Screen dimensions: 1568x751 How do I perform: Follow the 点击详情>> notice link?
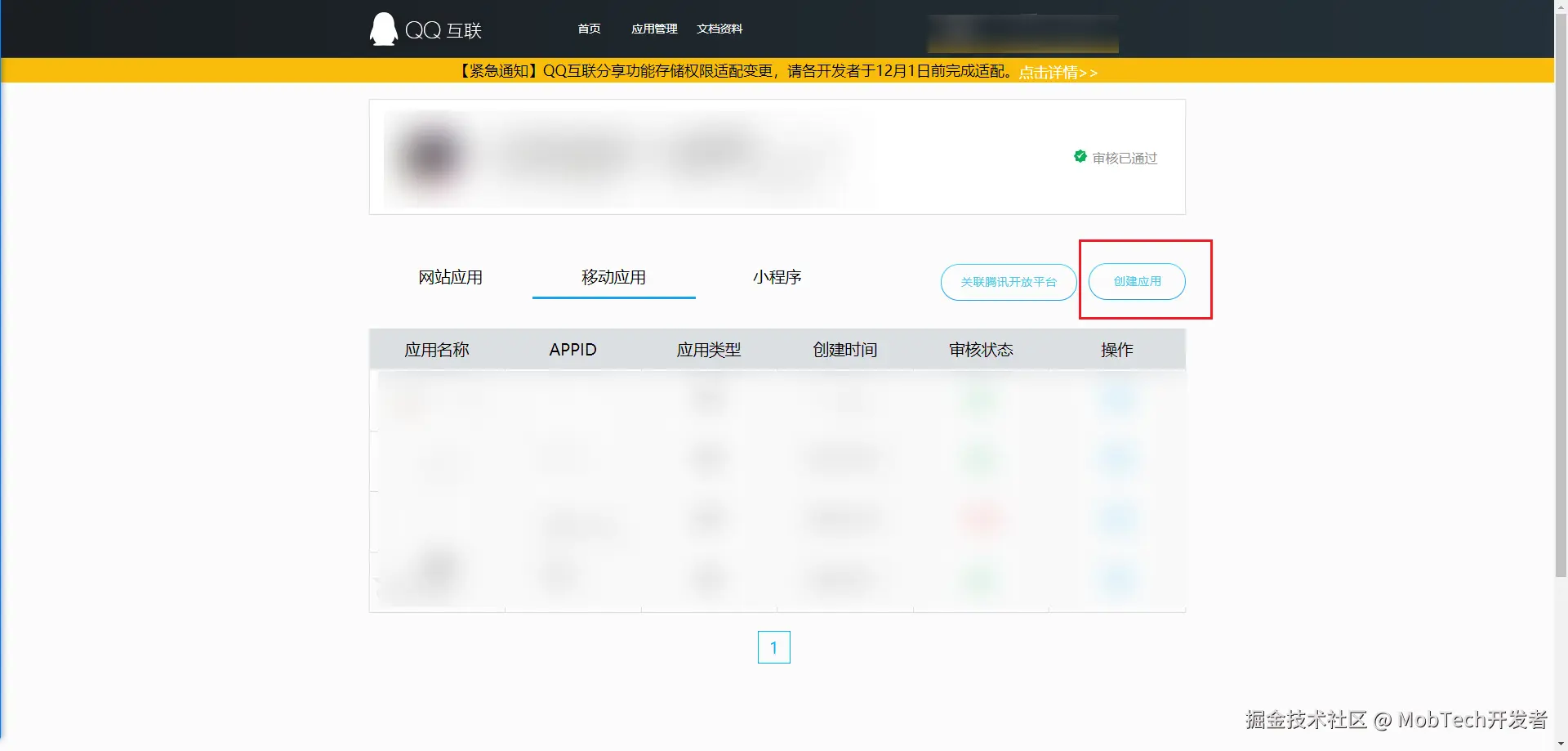tap(1058, 72)
